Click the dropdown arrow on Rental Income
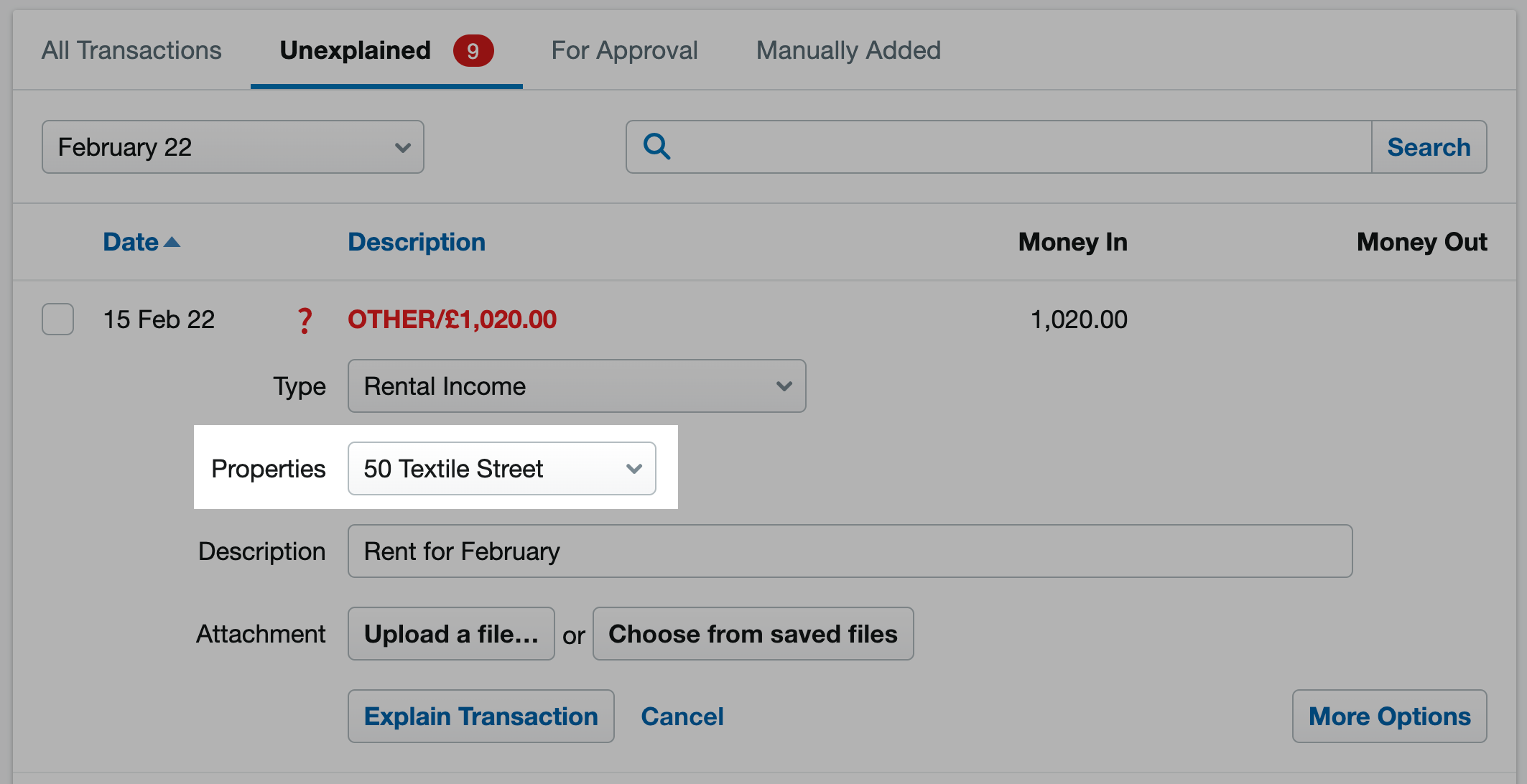 (x=784, y=386)
